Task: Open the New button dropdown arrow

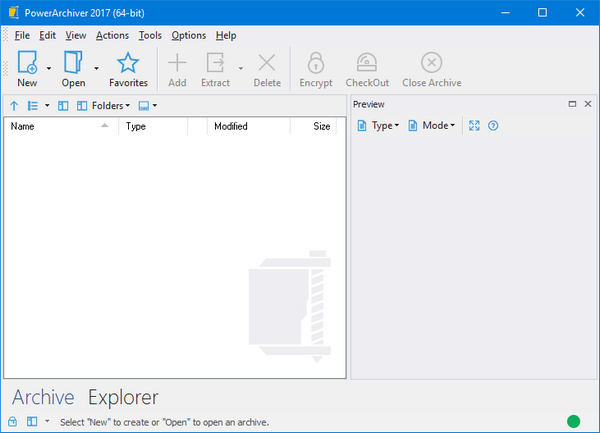Action: point(49,68)
